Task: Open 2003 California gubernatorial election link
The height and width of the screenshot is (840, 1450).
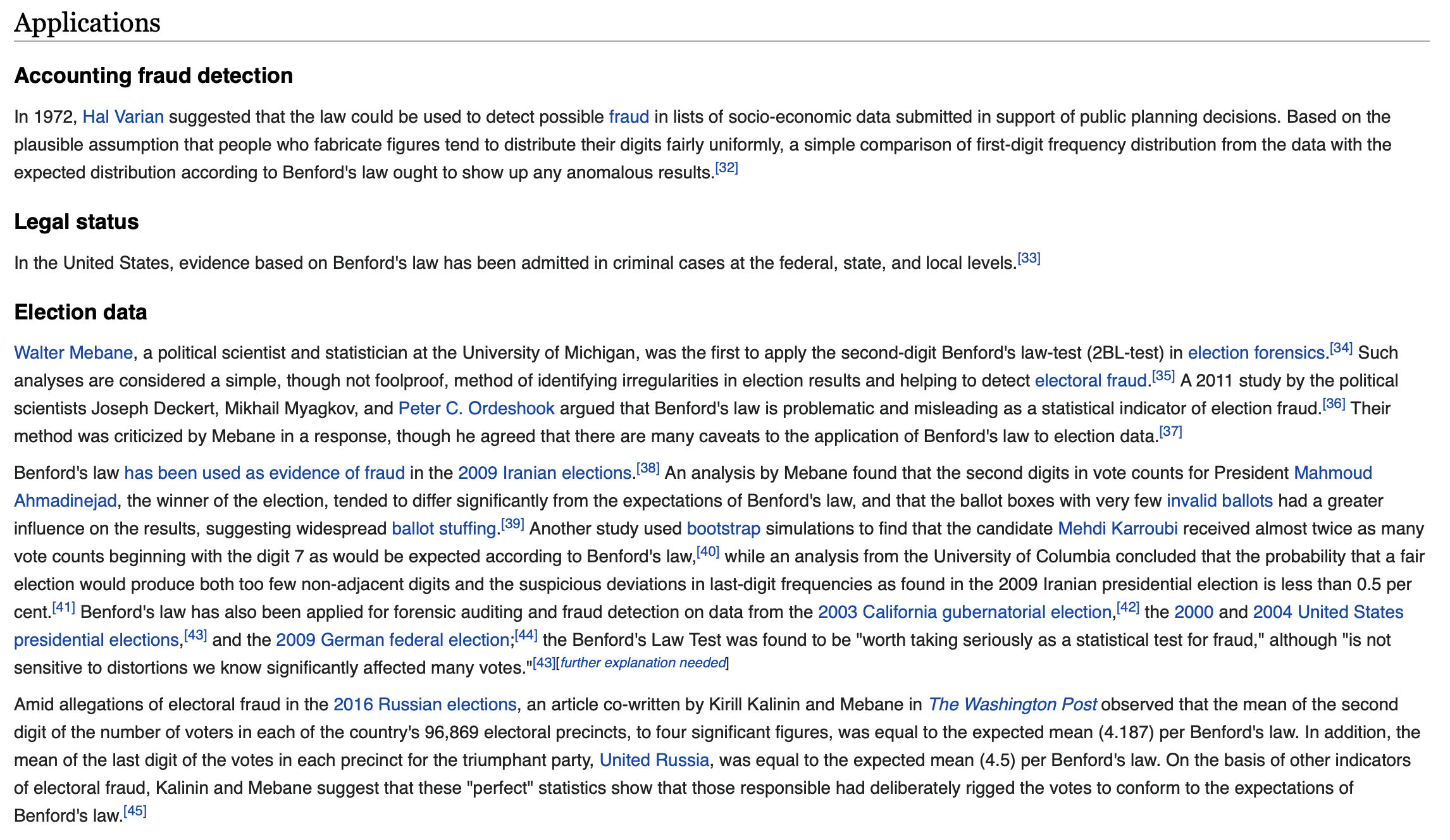Action: point(965,612)
